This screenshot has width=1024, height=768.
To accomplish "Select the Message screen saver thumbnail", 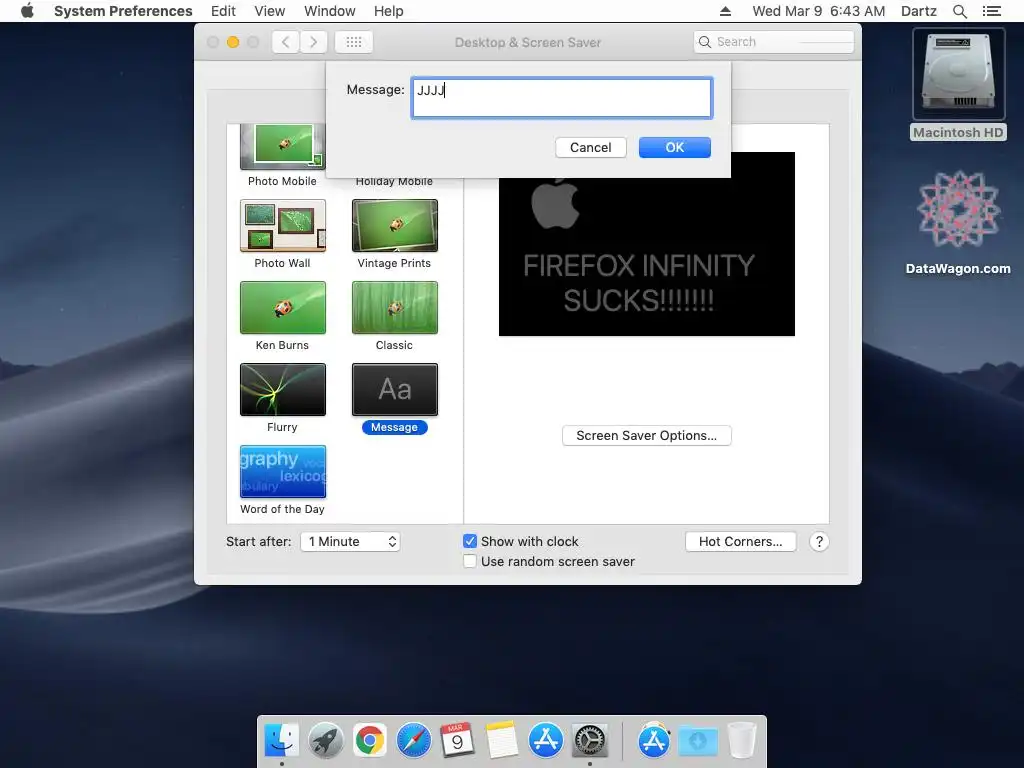I will (394, 390).
